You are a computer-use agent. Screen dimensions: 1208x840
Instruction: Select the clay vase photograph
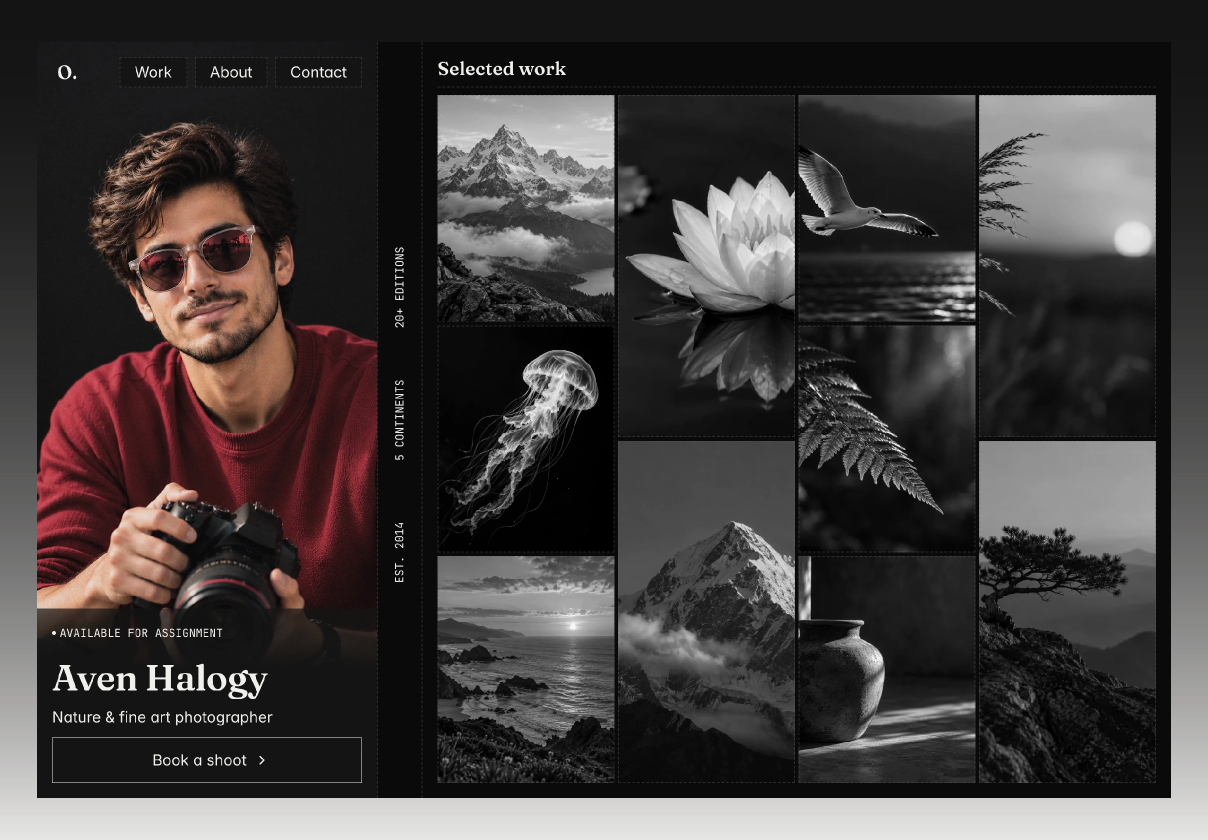click(x=887, y=669)
